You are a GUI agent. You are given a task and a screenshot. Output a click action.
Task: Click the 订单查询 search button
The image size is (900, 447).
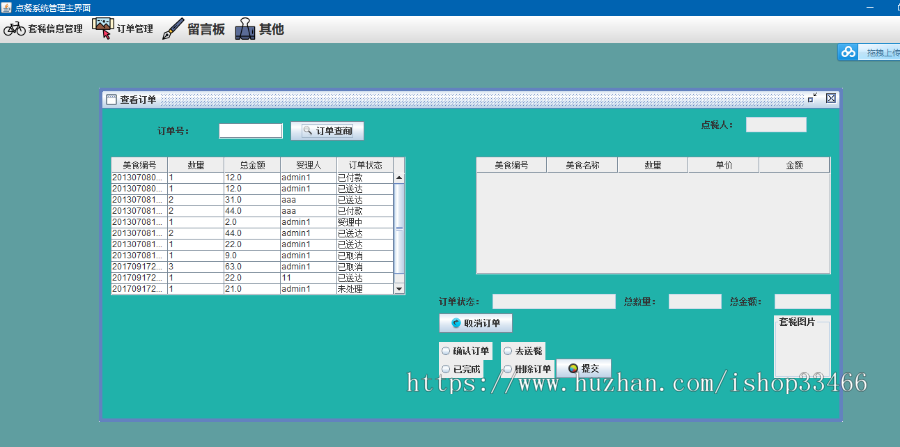tap(327, 131)
